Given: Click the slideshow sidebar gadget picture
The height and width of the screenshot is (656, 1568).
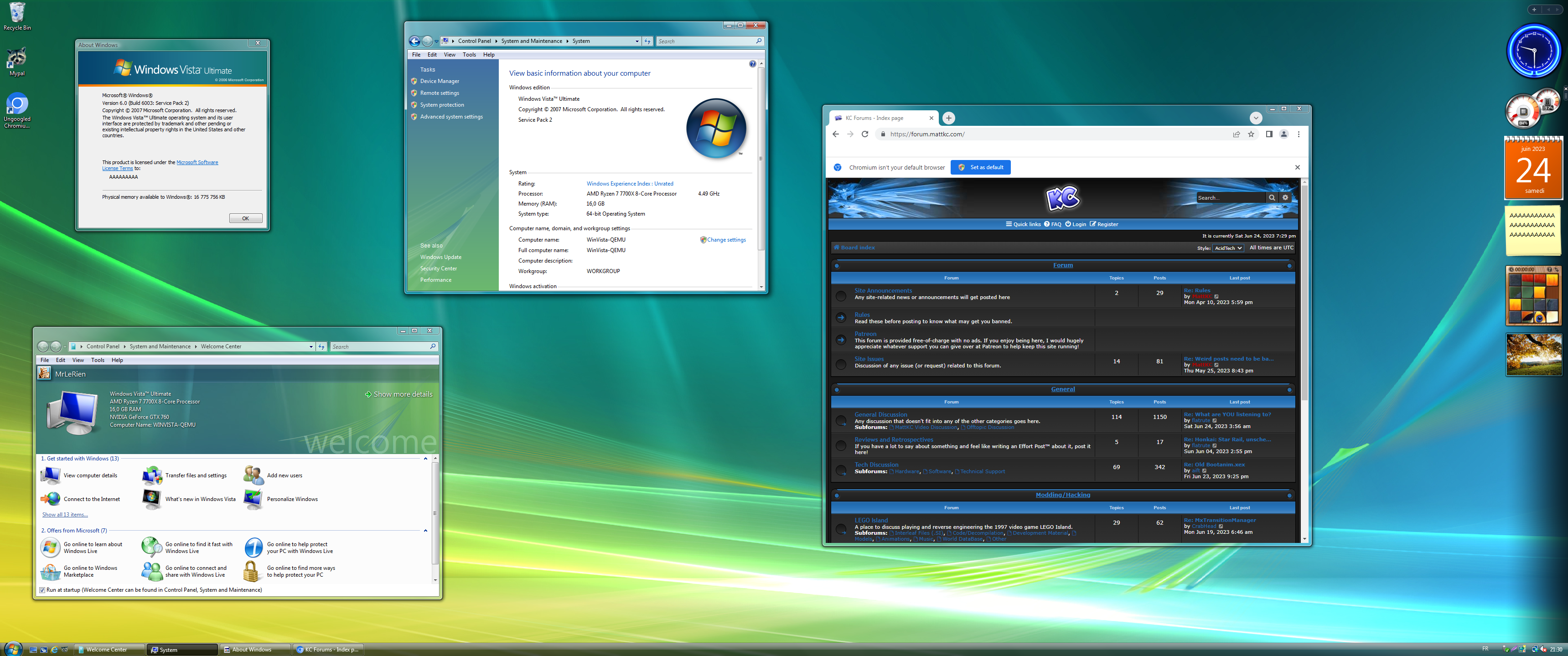Looking at the screenshot, I should (1533, 355).
